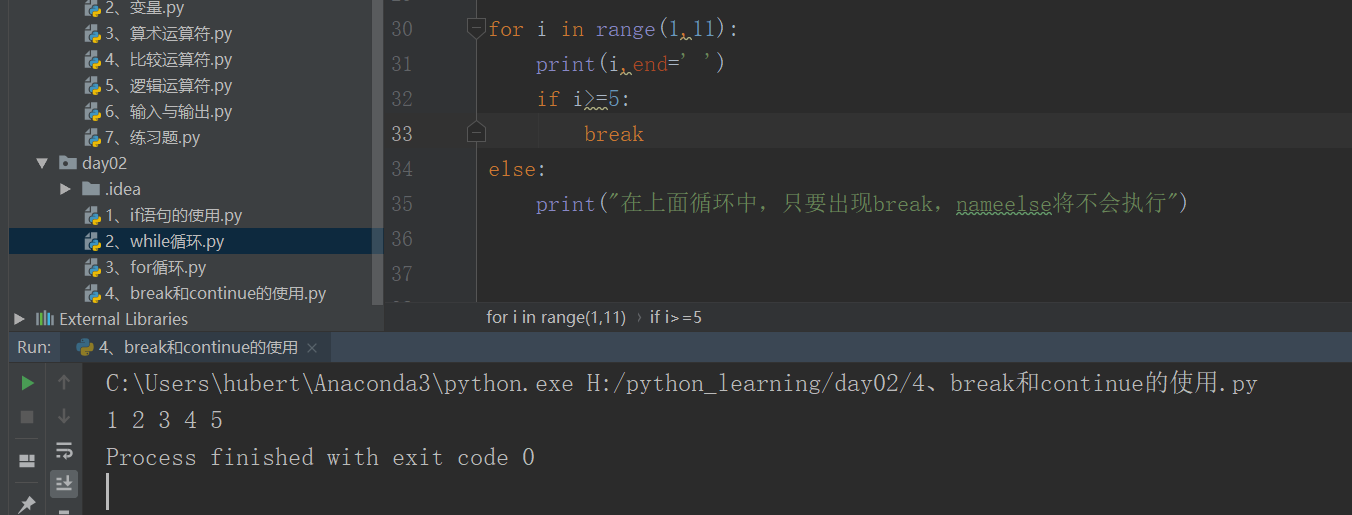Image resolution: width=1352 pixels, height=515 pixels.
Task: Click the python.exe command line in console
Action: pos(681,383)
